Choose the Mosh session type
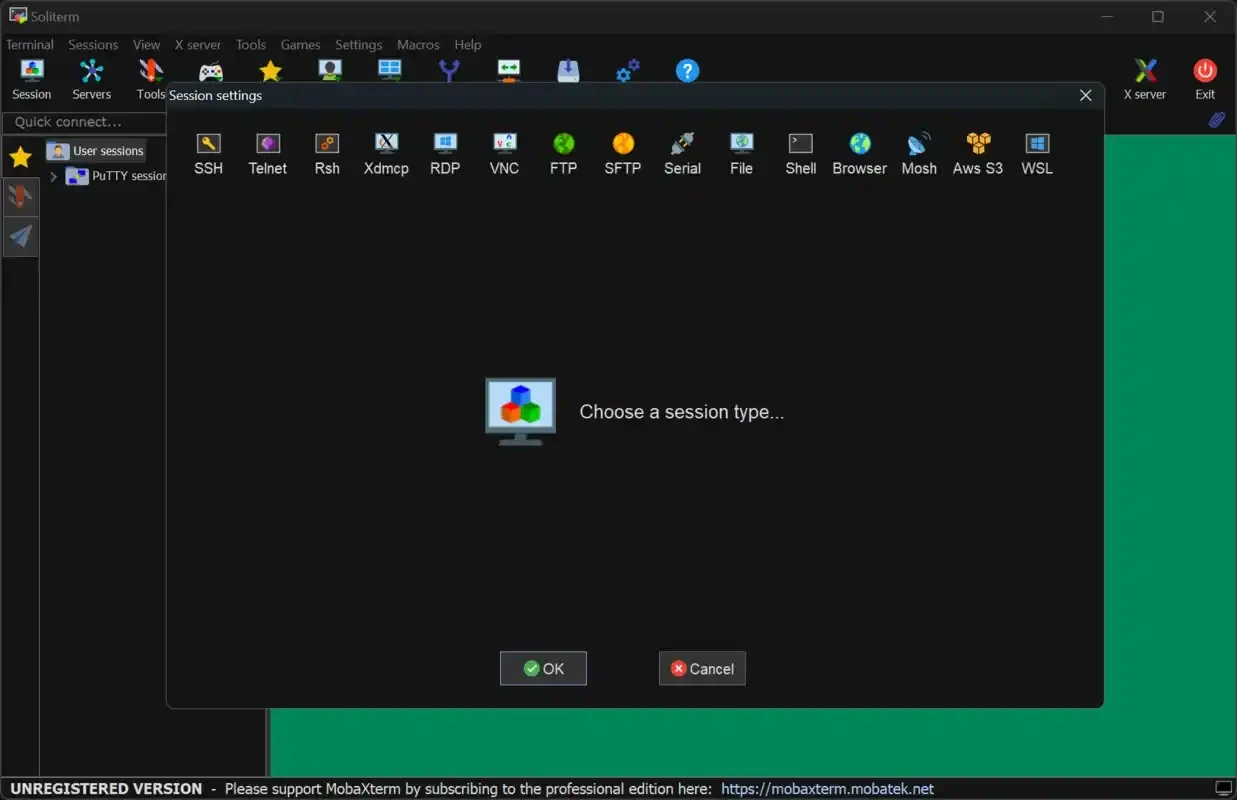1237x800 pixels. coord(919,155)
